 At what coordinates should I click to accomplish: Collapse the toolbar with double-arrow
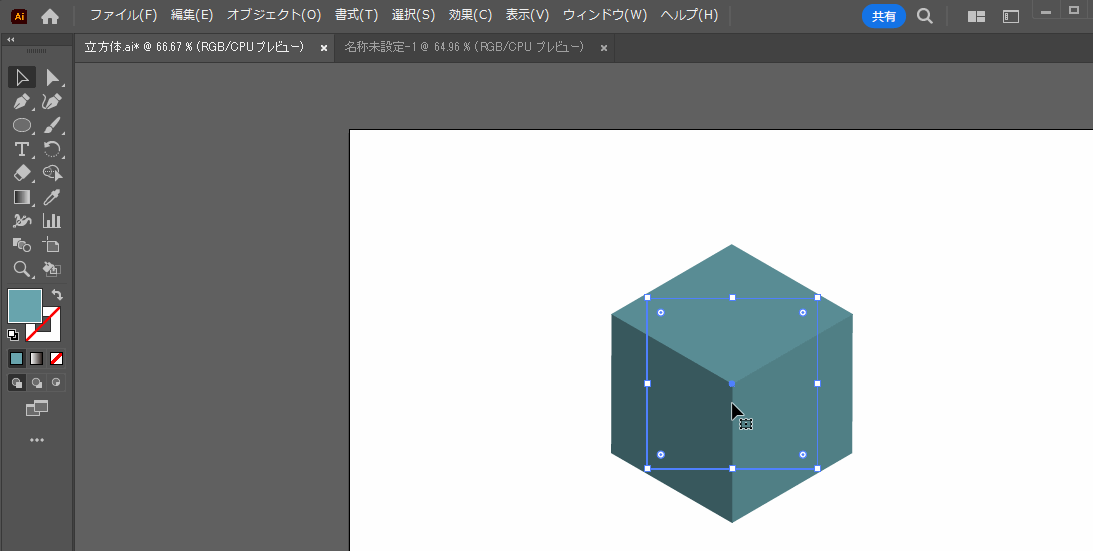(10, 40)
